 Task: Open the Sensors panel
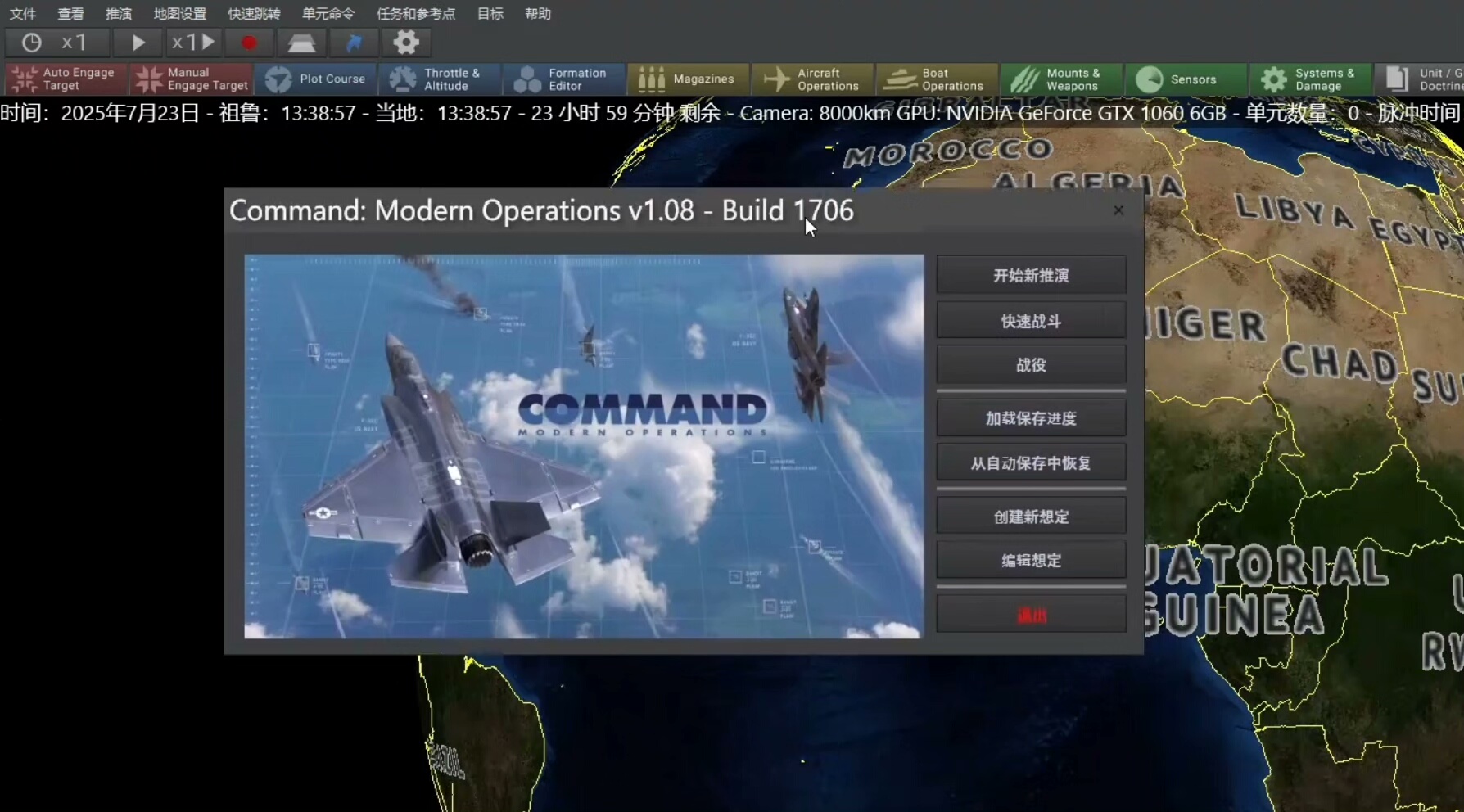1186,79
